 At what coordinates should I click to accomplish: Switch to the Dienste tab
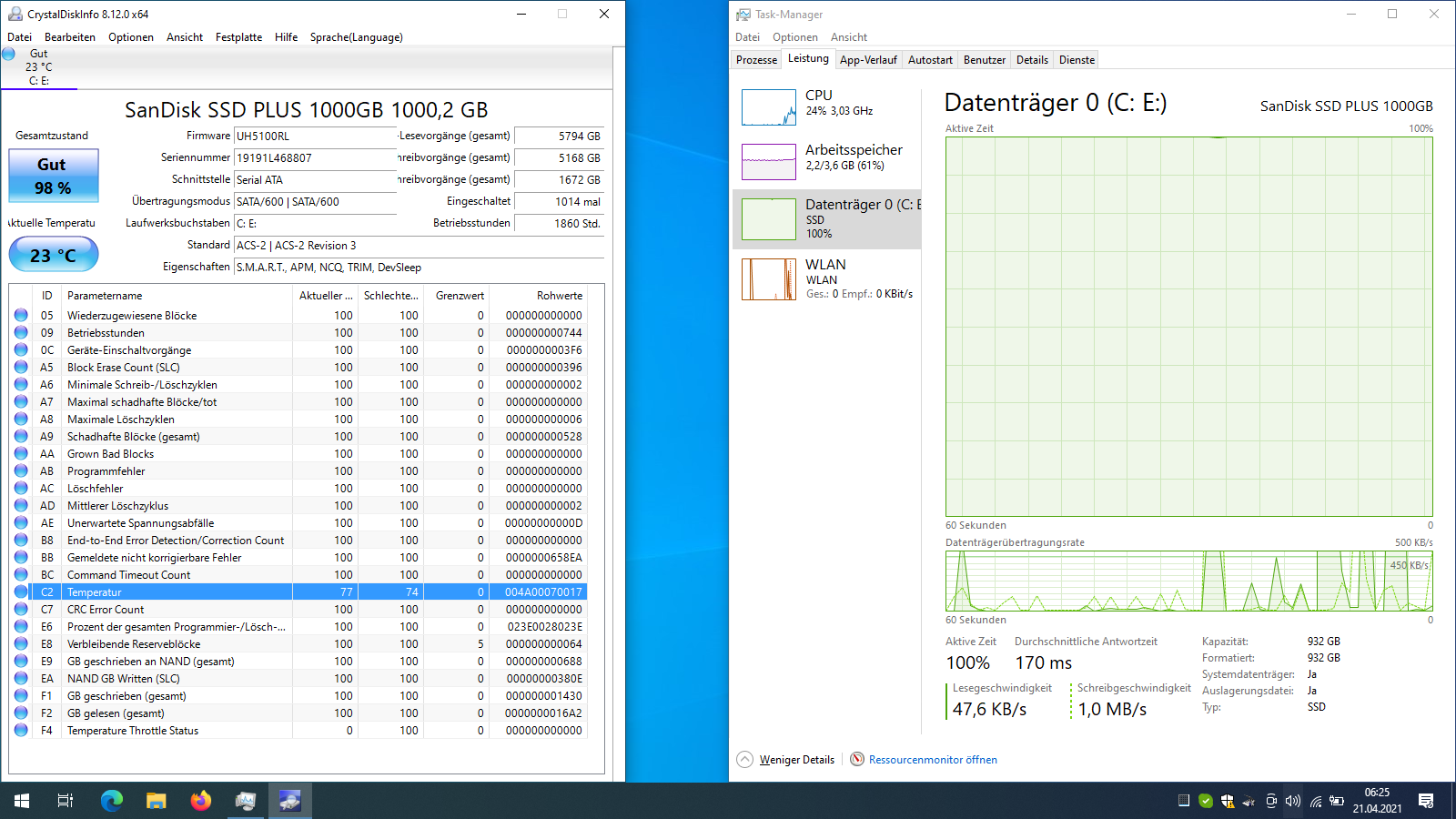click(1077, 60)
